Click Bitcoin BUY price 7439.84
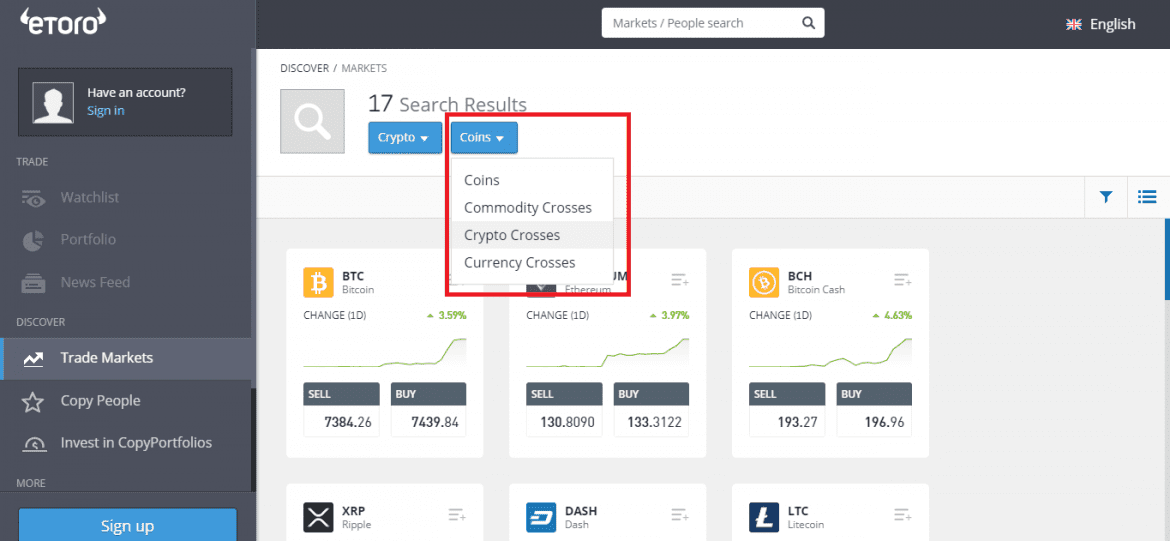1170x541 pixels. (x=428, y=423)
